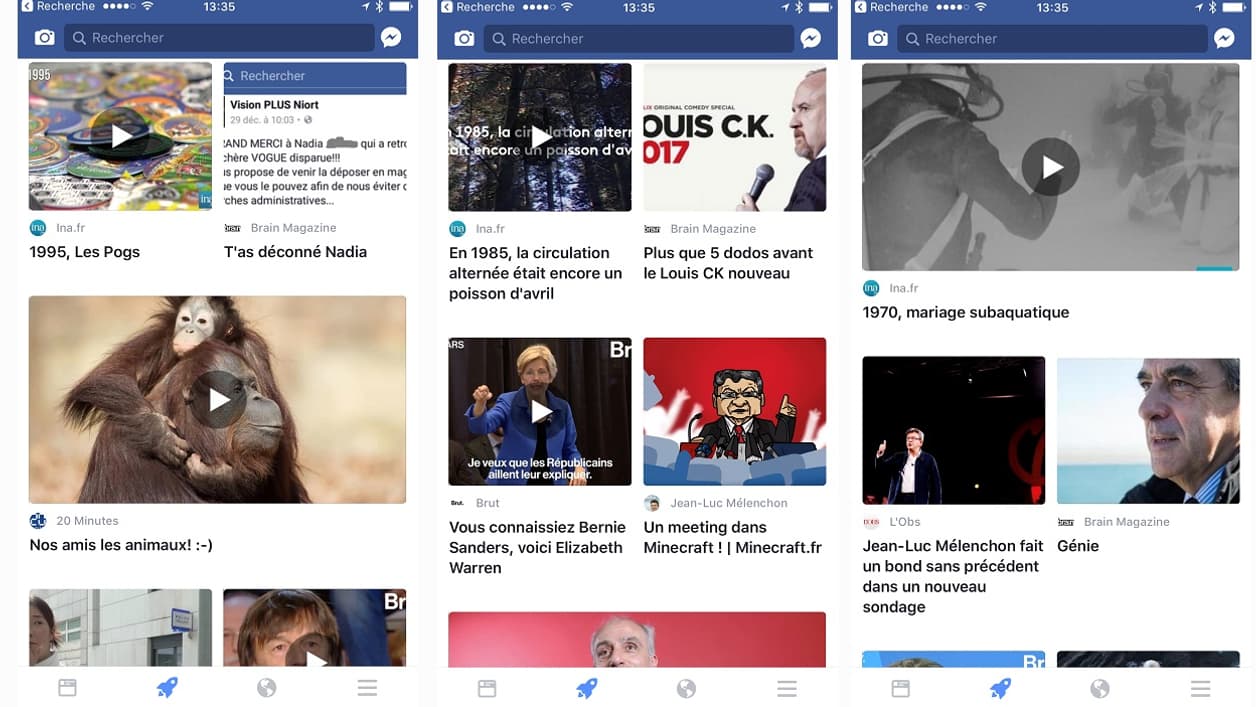This screenshot has width=1256, height=707.
Task: Select the rocket Explore tab on the middle screen
Action: 586,688
